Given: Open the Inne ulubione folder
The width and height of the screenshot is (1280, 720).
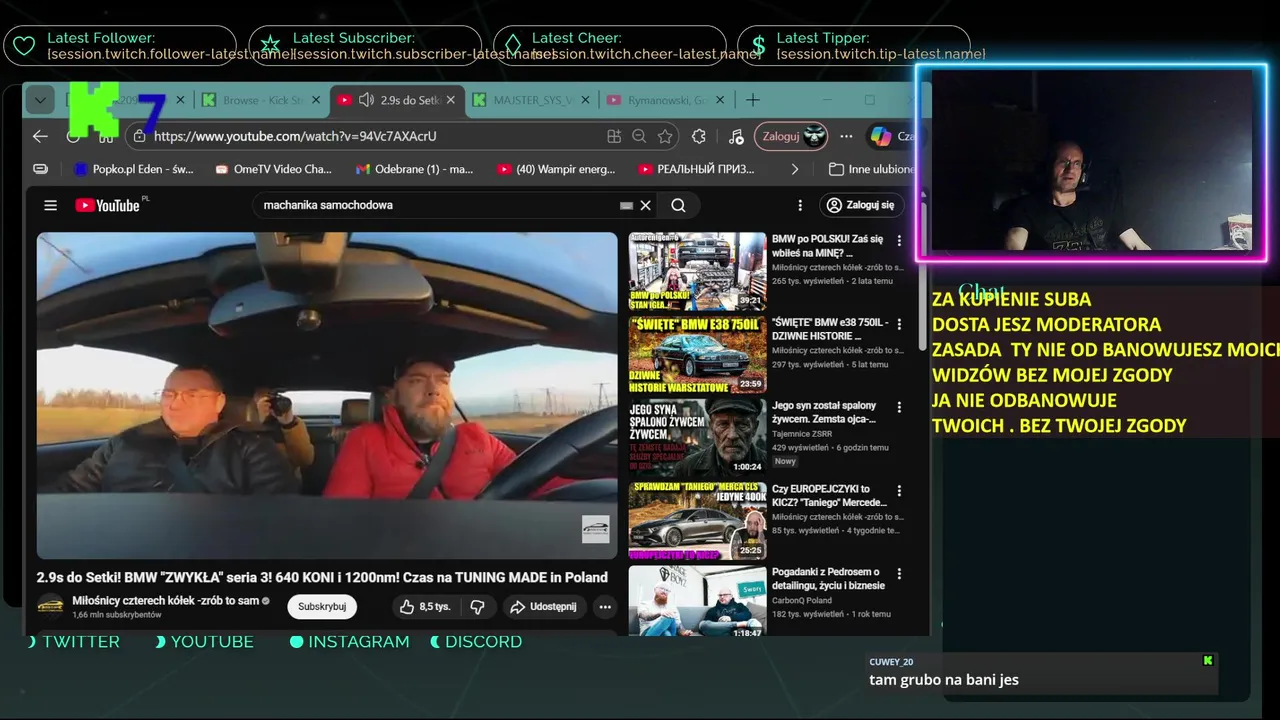Looking at the screenshot, I should [x=872, y=169].
